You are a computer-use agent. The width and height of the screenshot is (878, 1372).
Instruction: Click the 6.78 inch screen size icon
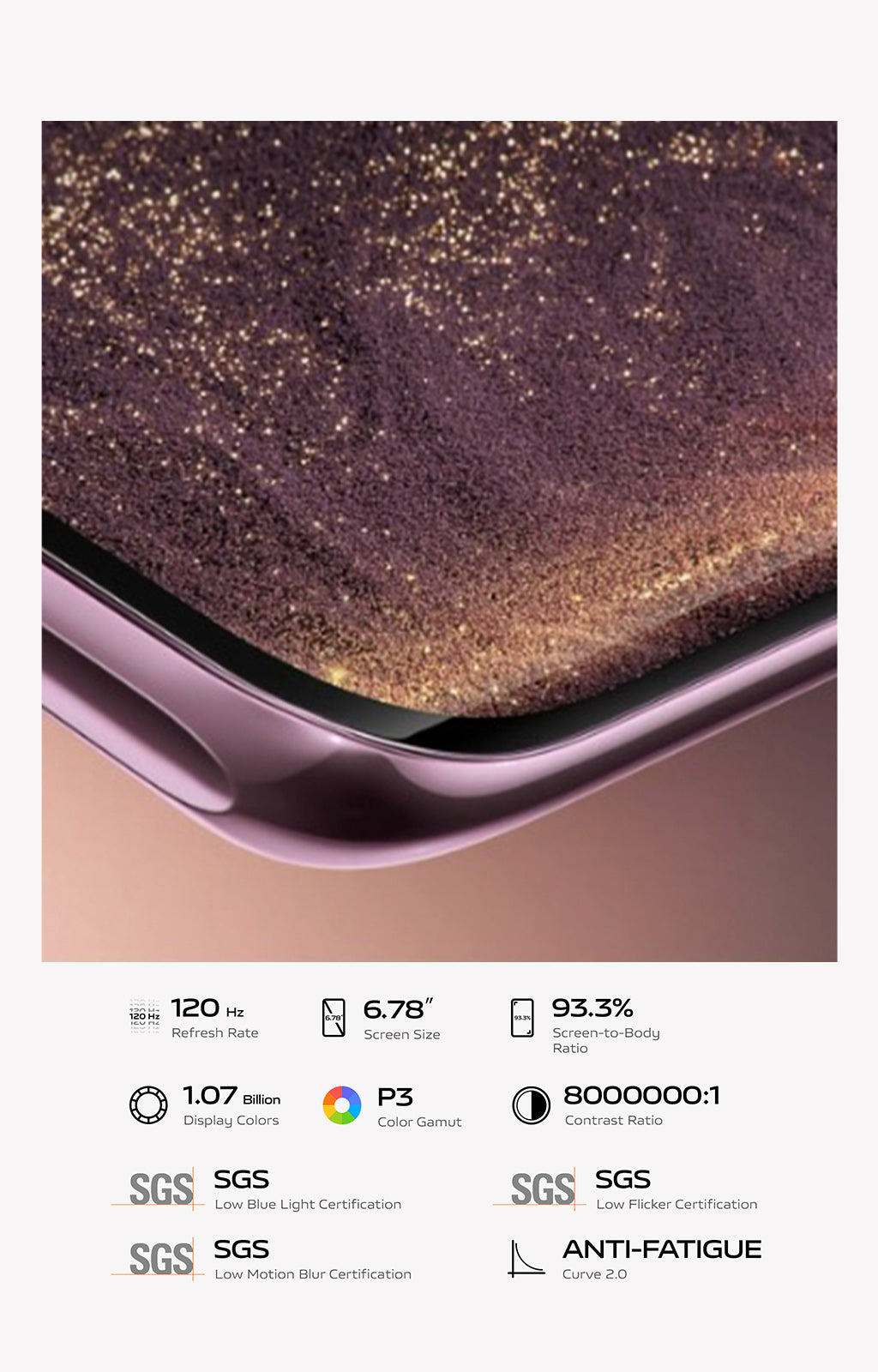pos(334,1018)
